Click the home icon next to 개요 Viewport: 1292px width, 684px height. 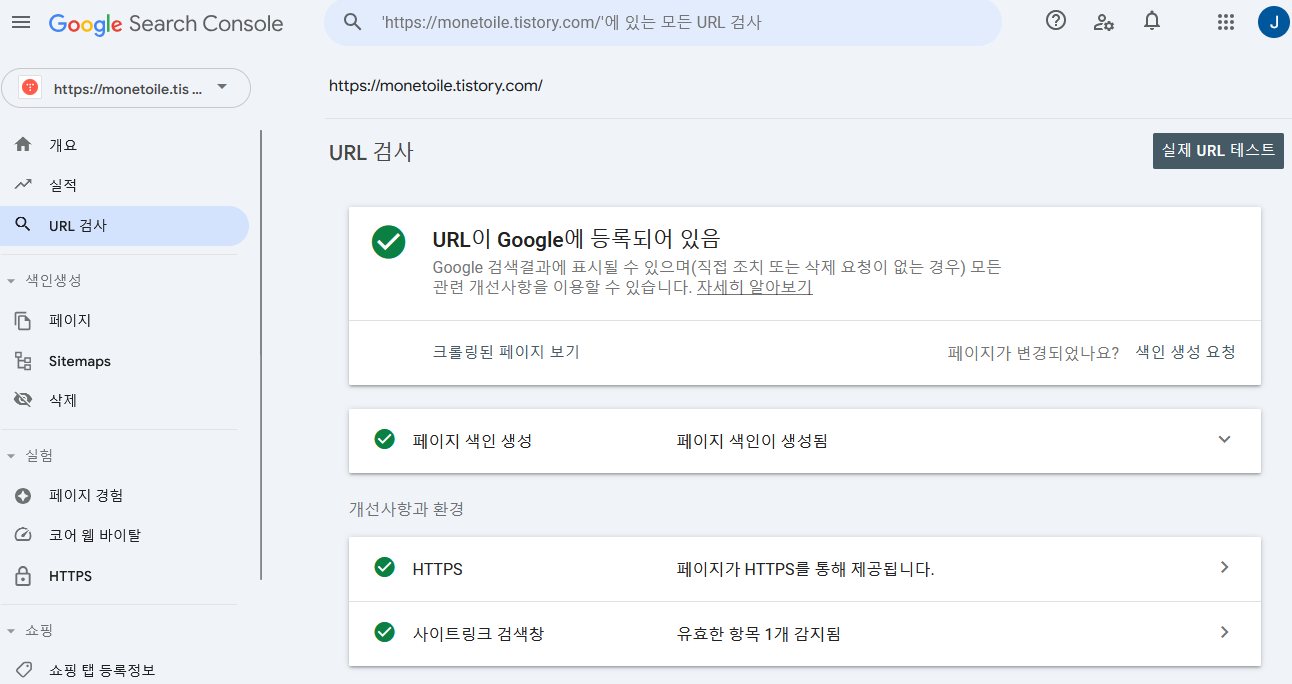[23, 145]
